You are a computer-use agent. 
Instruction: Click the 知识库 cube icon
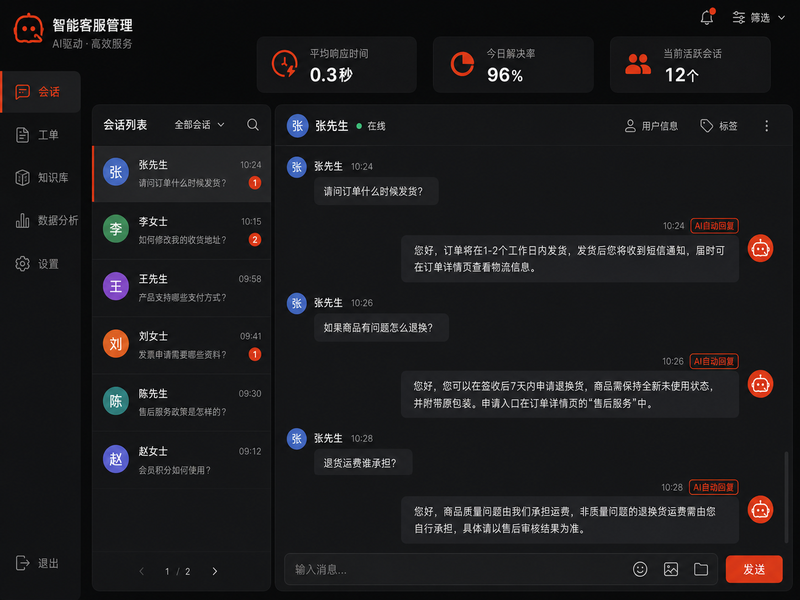coord(22,178)
